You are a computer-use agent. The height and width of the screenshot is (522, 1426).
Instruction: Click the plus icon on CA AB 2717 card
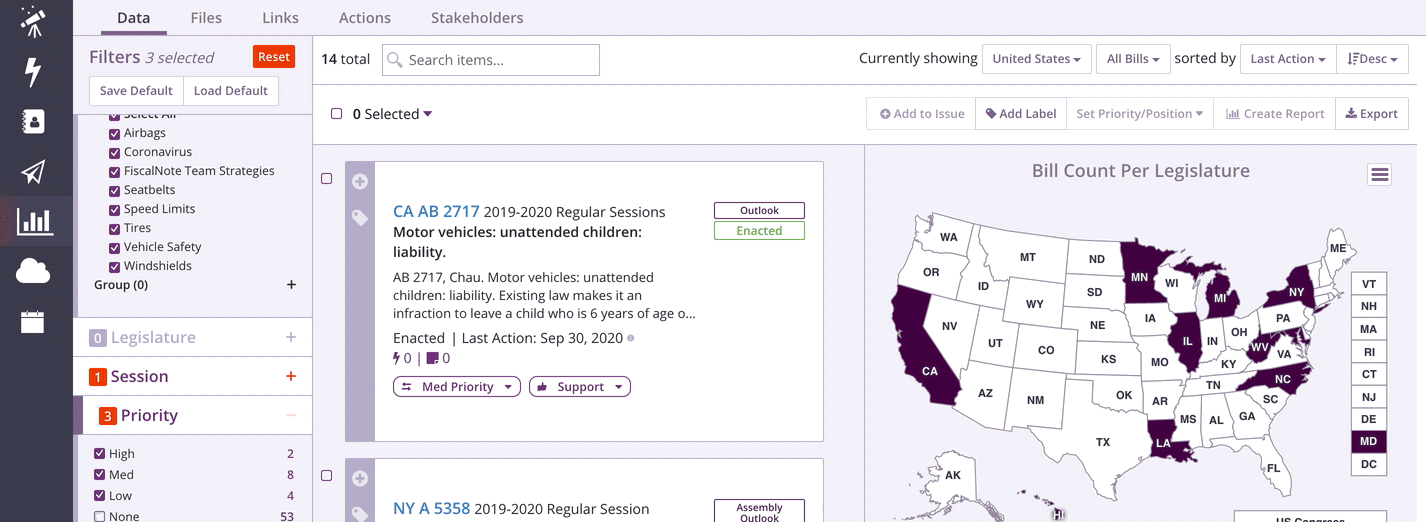(x=360, y=181)
